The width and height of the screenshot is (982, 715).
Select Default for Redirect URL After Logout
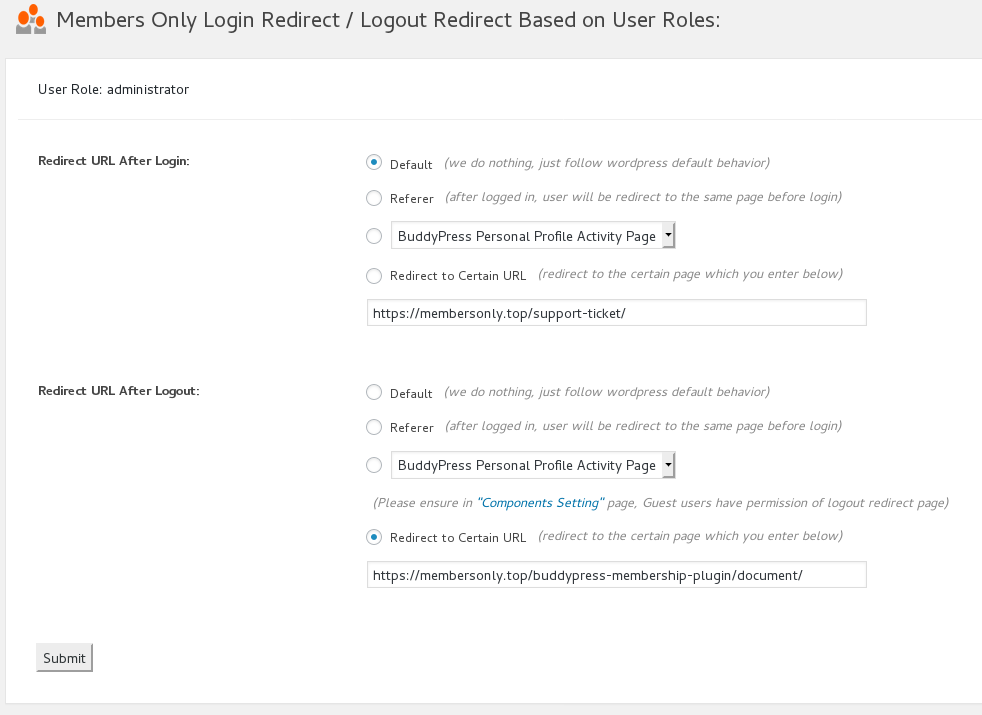point(373,392)
